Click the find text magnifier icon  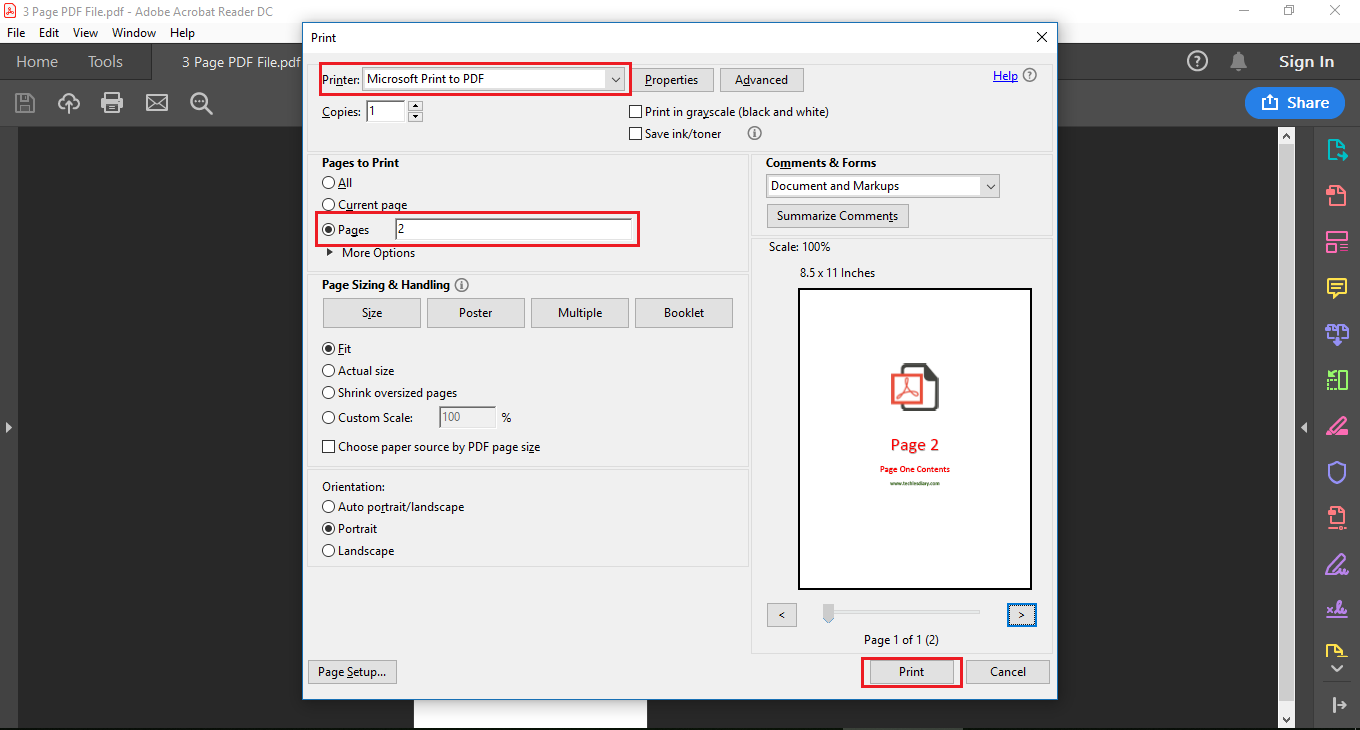(x=202, y=103)
